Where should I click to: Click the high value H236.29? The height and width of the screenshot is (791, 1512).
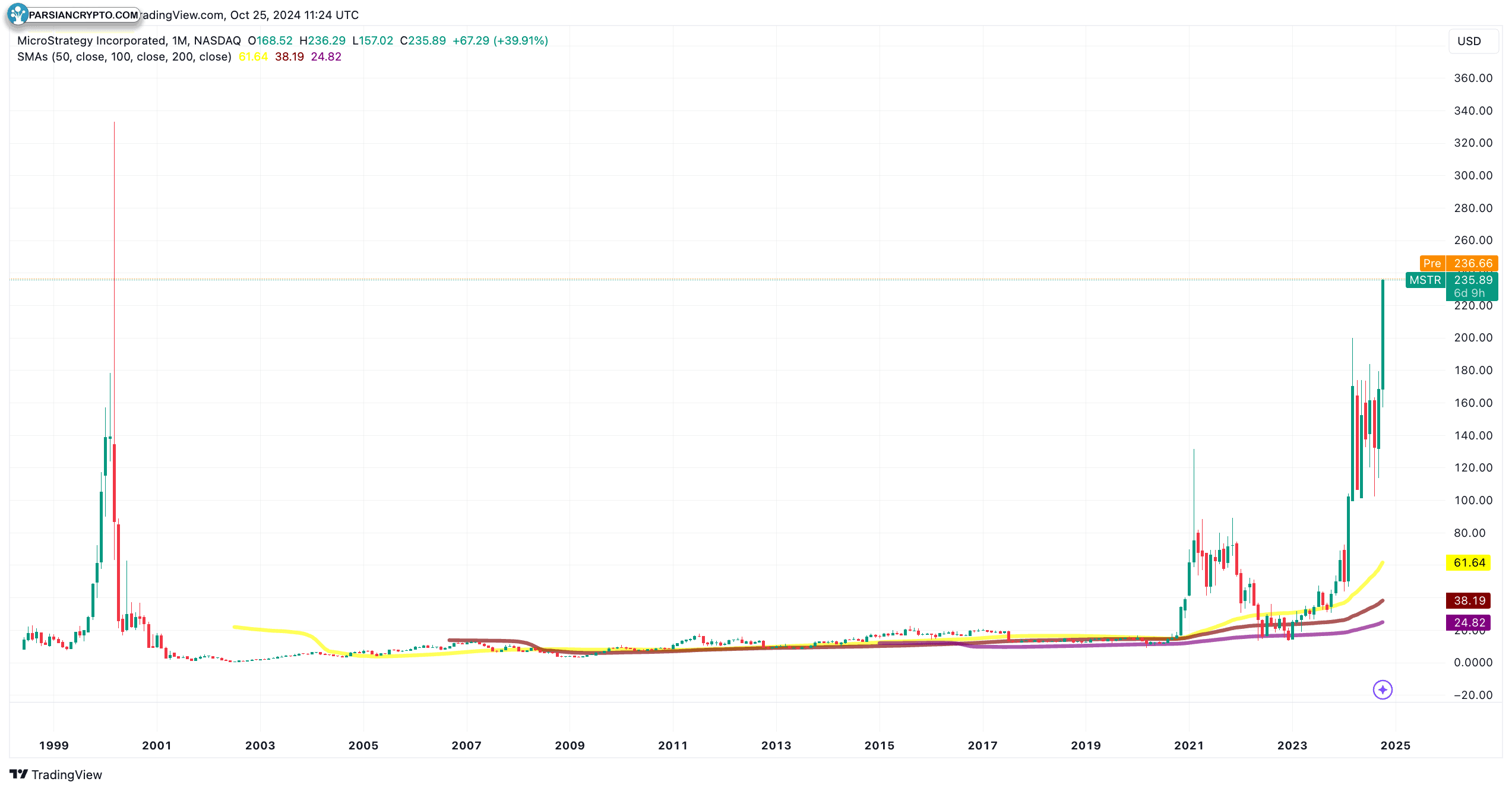322,40
